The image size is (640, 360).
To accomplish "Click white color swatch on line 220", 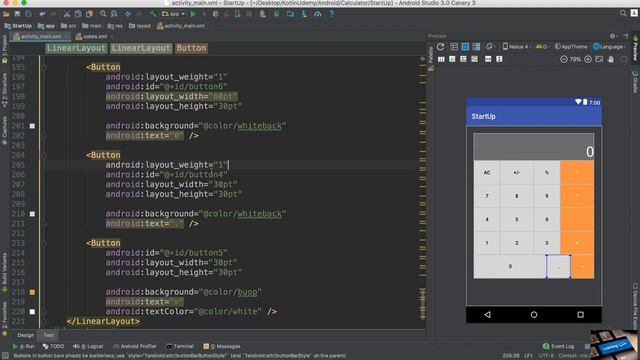I will pyautogui.click(x=32, y=312).
